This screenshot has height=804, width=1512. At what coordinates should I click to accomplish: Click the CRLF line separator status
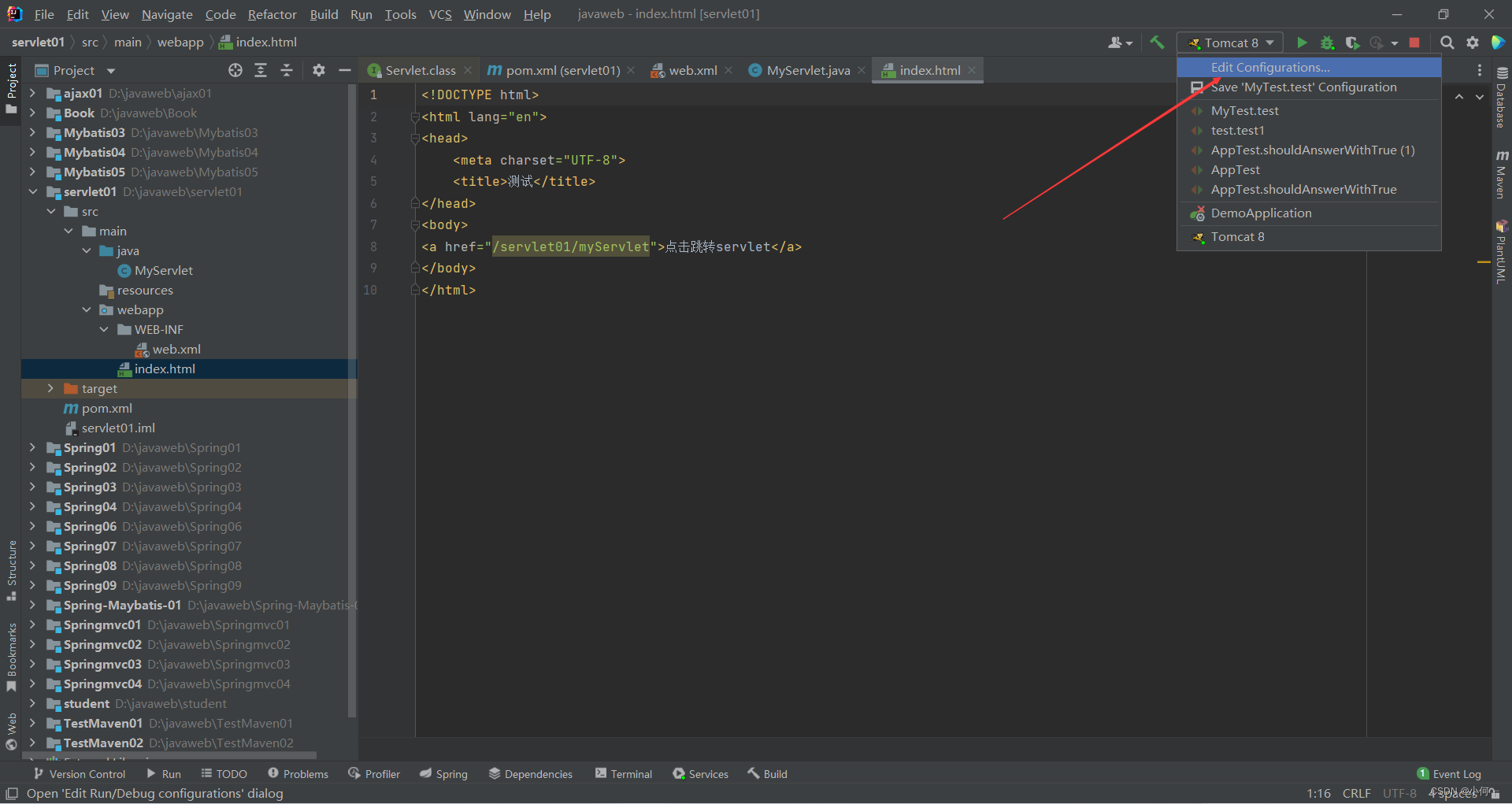pos(1356,793)
